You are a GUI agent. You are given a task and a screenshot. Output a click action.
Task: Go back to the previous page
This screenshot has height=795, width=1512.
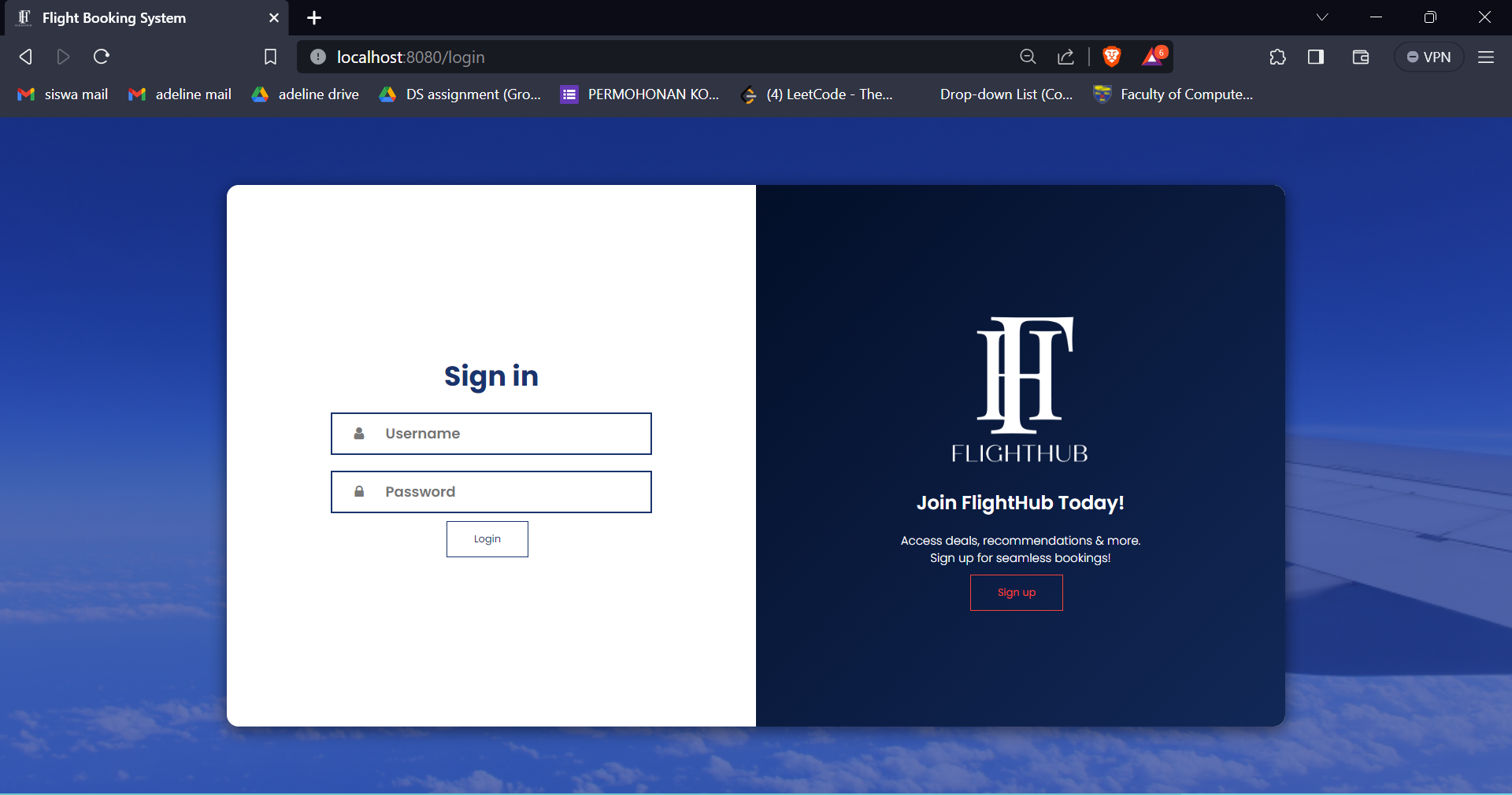pos(25,57)
